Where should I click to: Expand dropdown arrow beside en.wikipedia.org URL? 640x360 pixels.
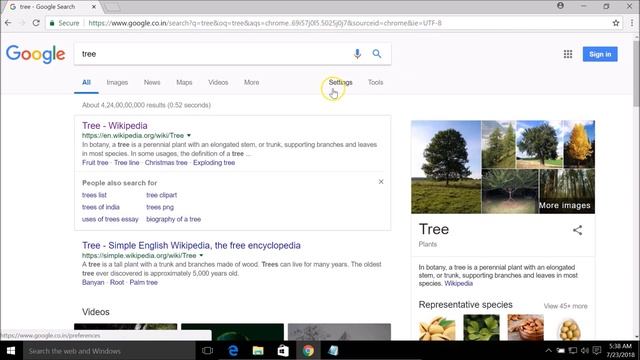point(189,136)
